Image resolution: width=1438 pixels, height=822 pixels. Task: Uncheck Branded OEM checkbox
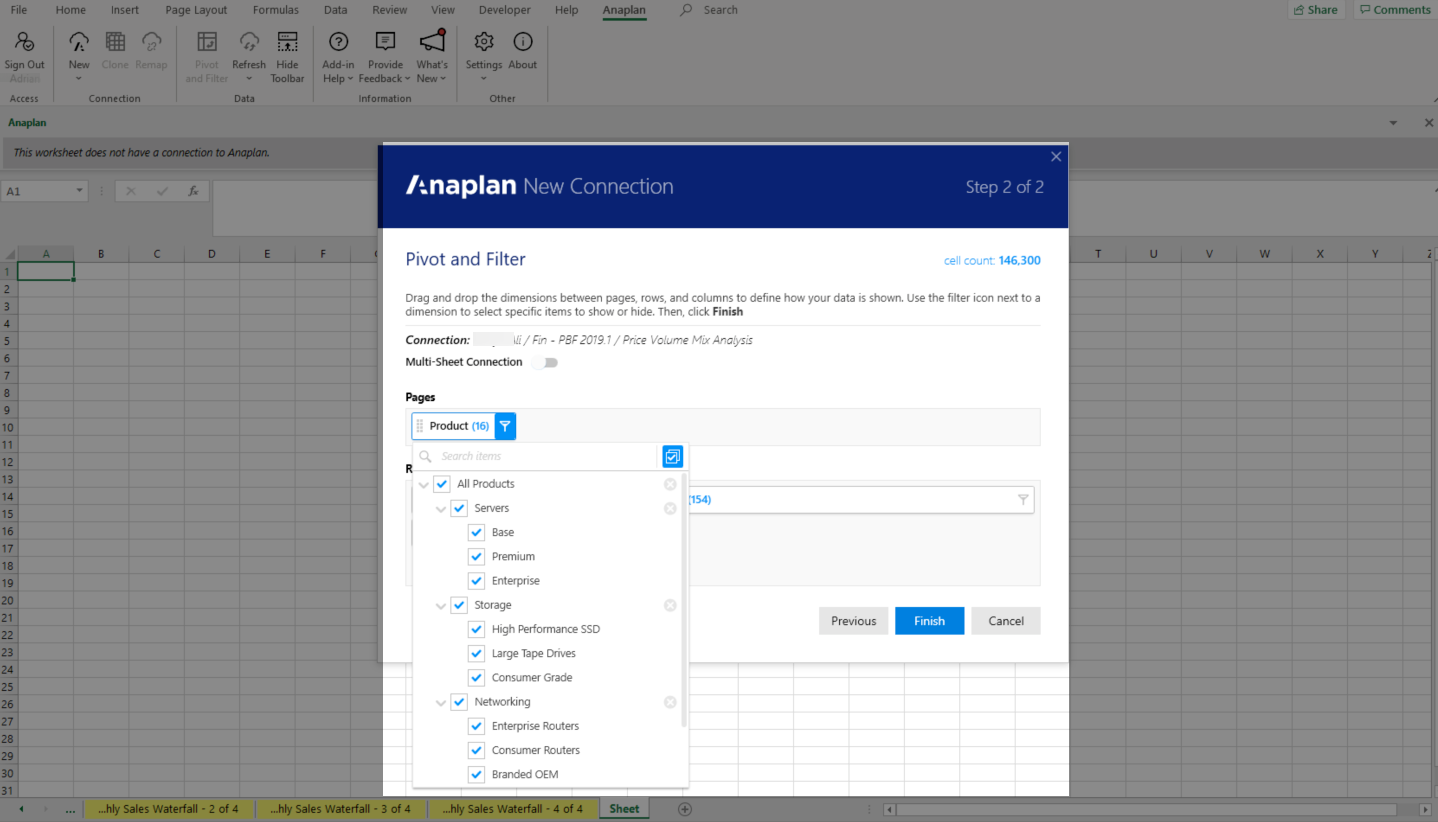pos(477,774)
